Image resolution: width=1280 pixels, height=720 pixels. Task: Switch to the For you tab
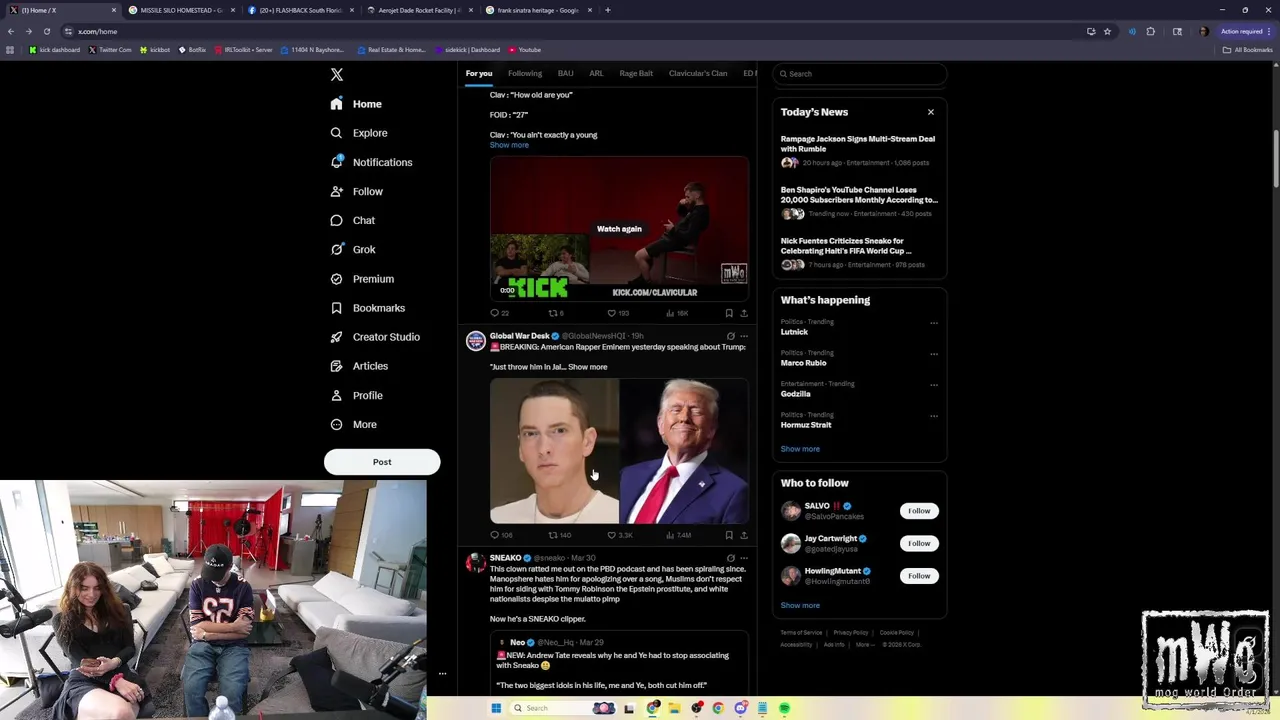(x=479, y=73)
